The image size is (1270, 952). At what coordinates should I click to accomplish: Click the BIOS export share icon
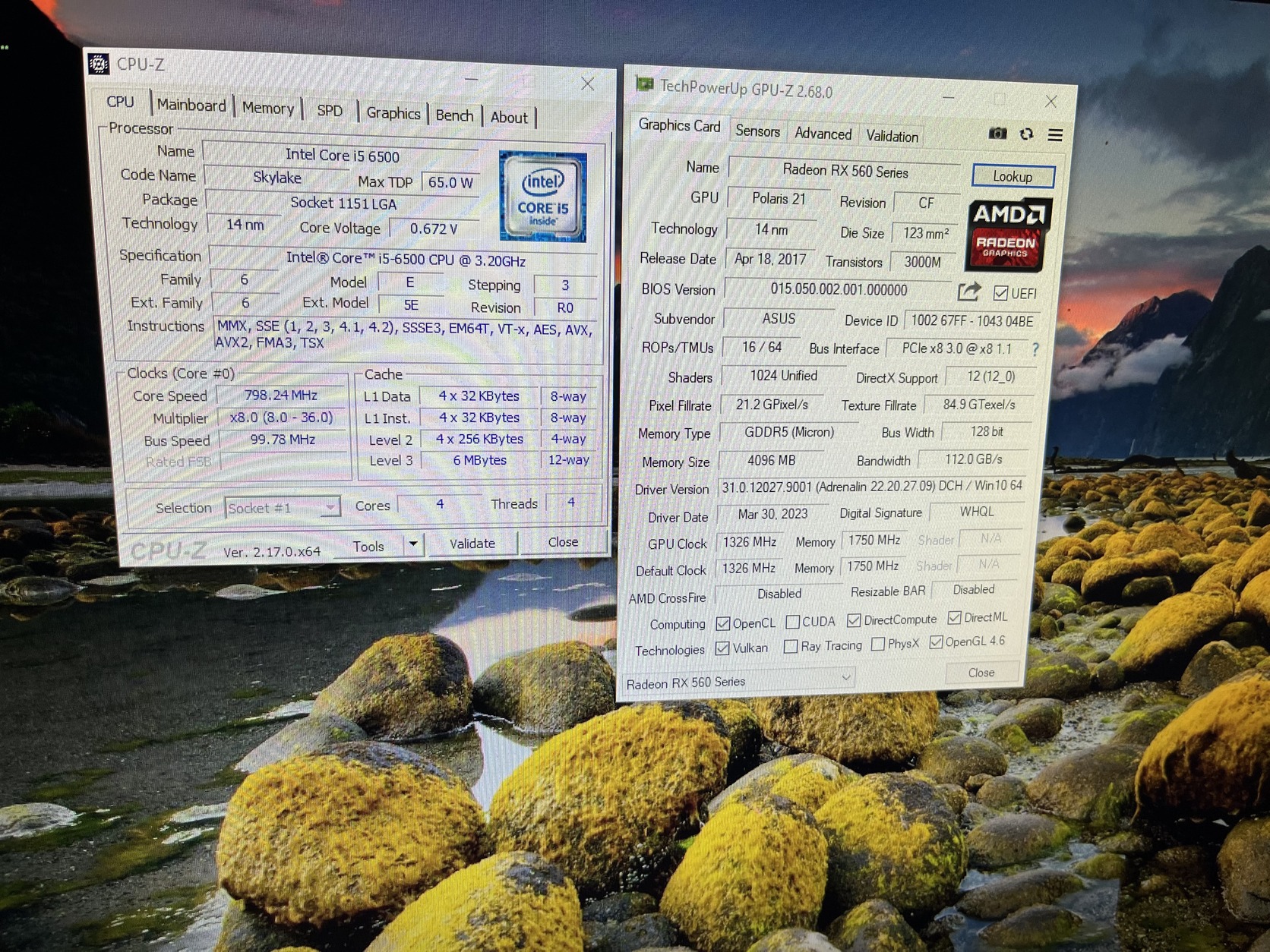click(x=968, y=292)
